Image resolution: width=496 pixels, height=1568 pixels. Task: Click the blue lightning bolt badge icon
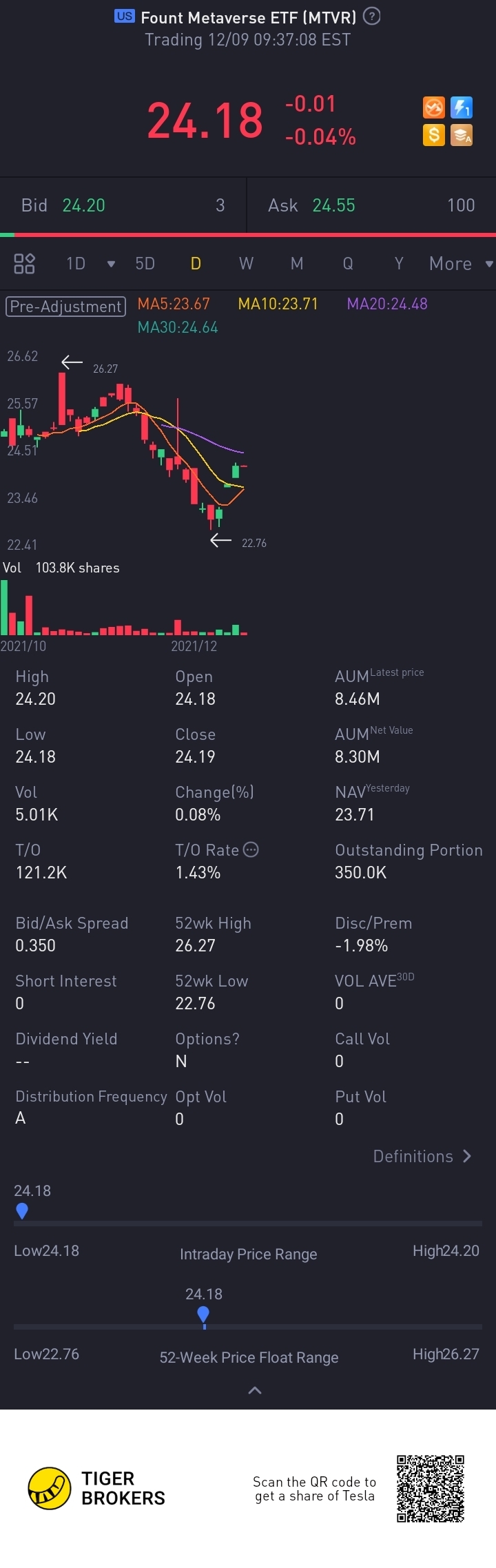click(462, 108)
